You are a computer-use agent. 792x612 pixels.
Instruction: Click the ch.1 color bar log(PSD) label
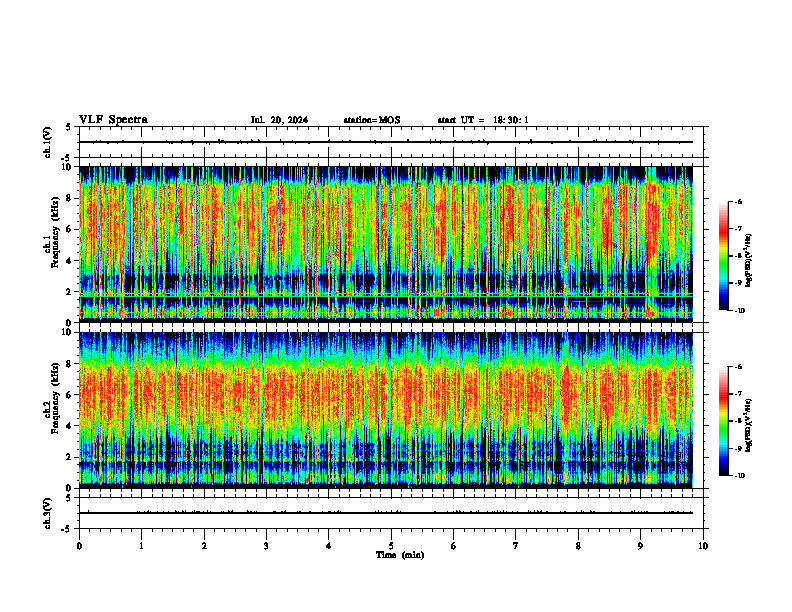[749, 261]
